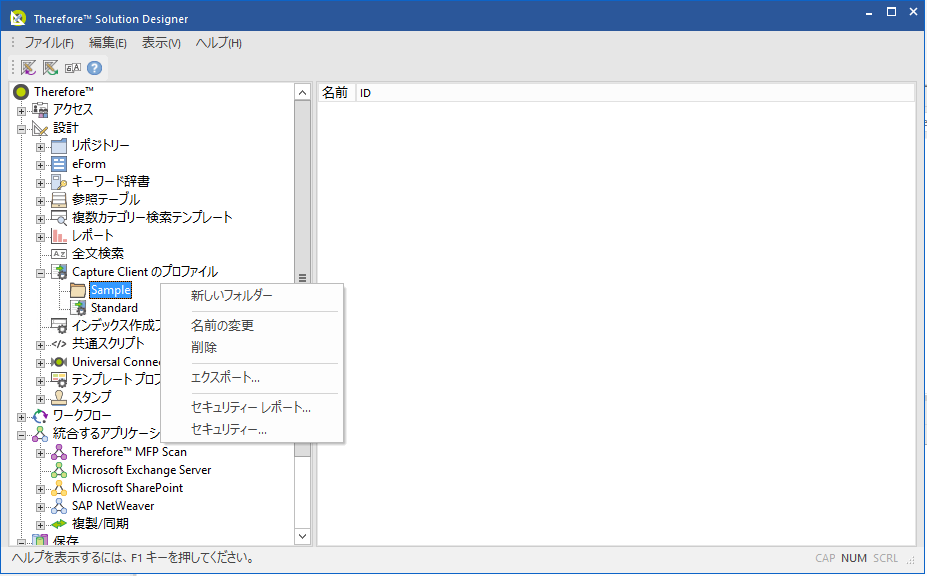927x576 pixels.
Task: Expand the 参照テーブル node
Action: click(40, 201)
